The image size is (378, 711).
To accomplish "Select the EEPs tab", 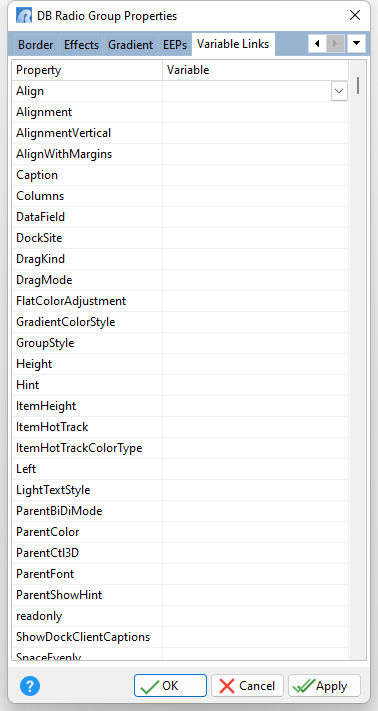I will tap(175, 45).
